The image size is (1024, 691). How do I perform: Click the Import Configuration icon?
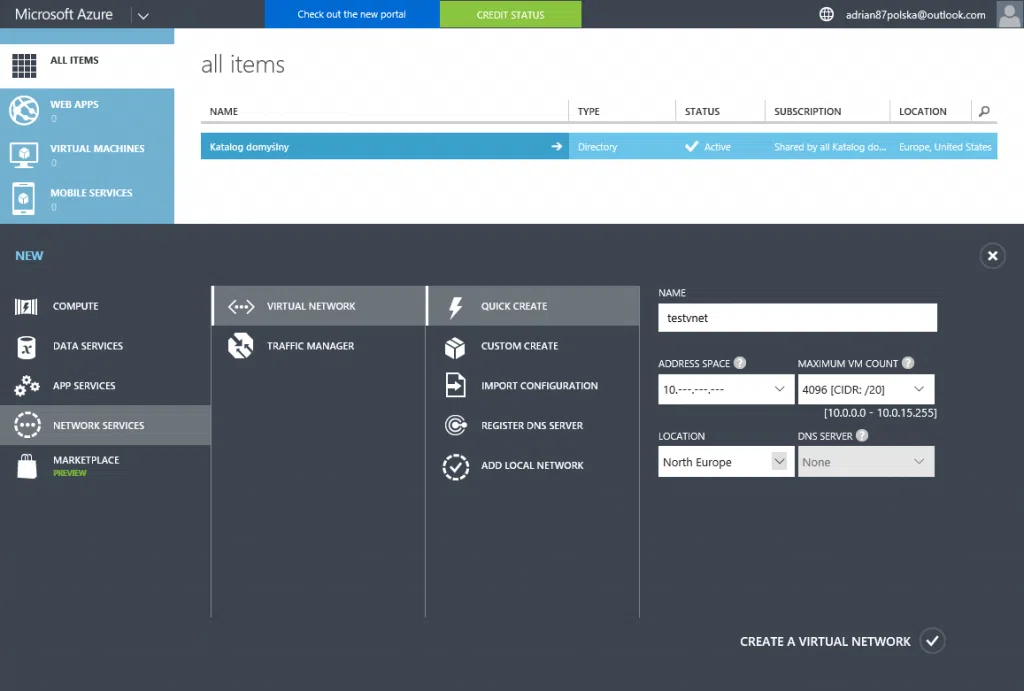(x=455, y=386)
